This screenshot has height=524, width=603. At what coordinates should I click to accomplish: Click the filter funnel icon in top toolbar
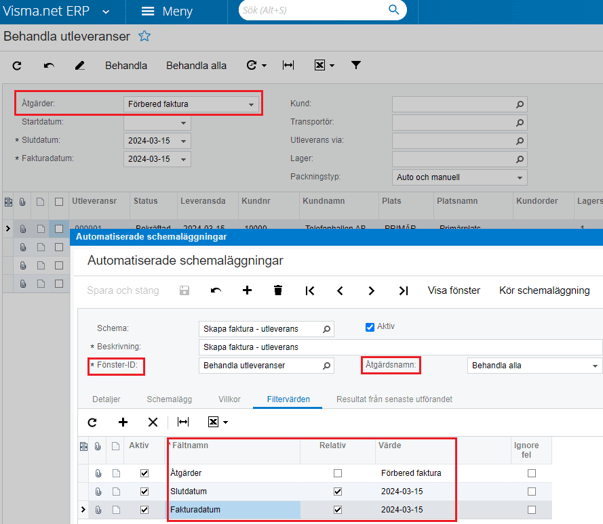(x=356, y=66)
